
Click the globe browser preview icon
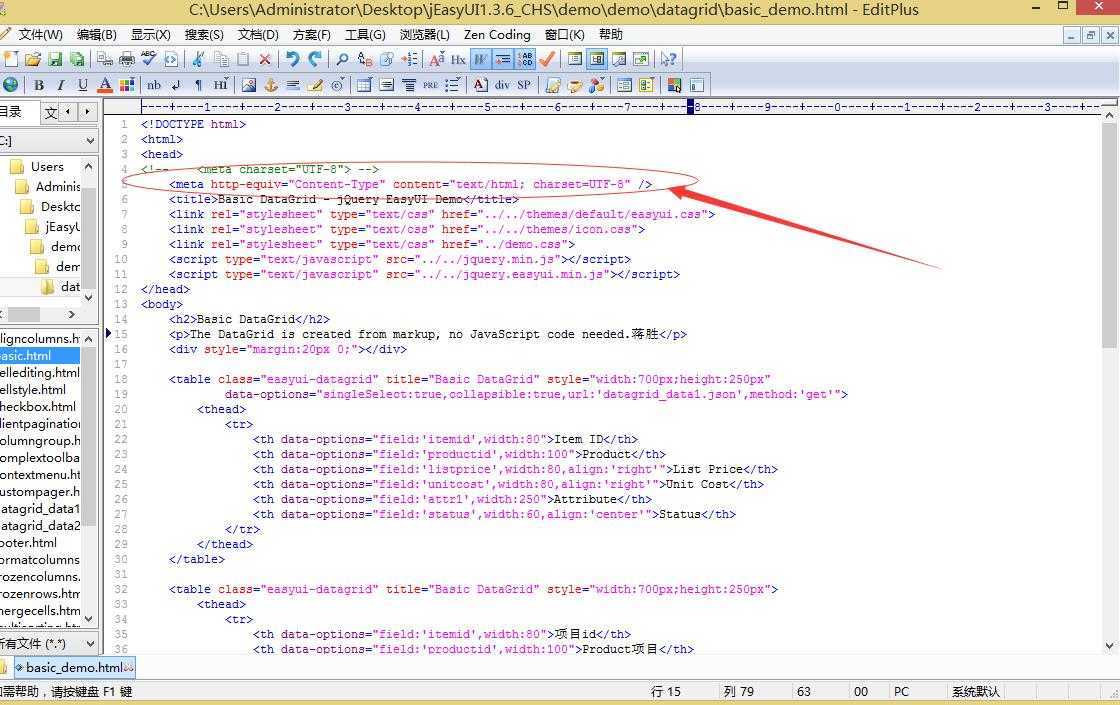tap(11, 85)
